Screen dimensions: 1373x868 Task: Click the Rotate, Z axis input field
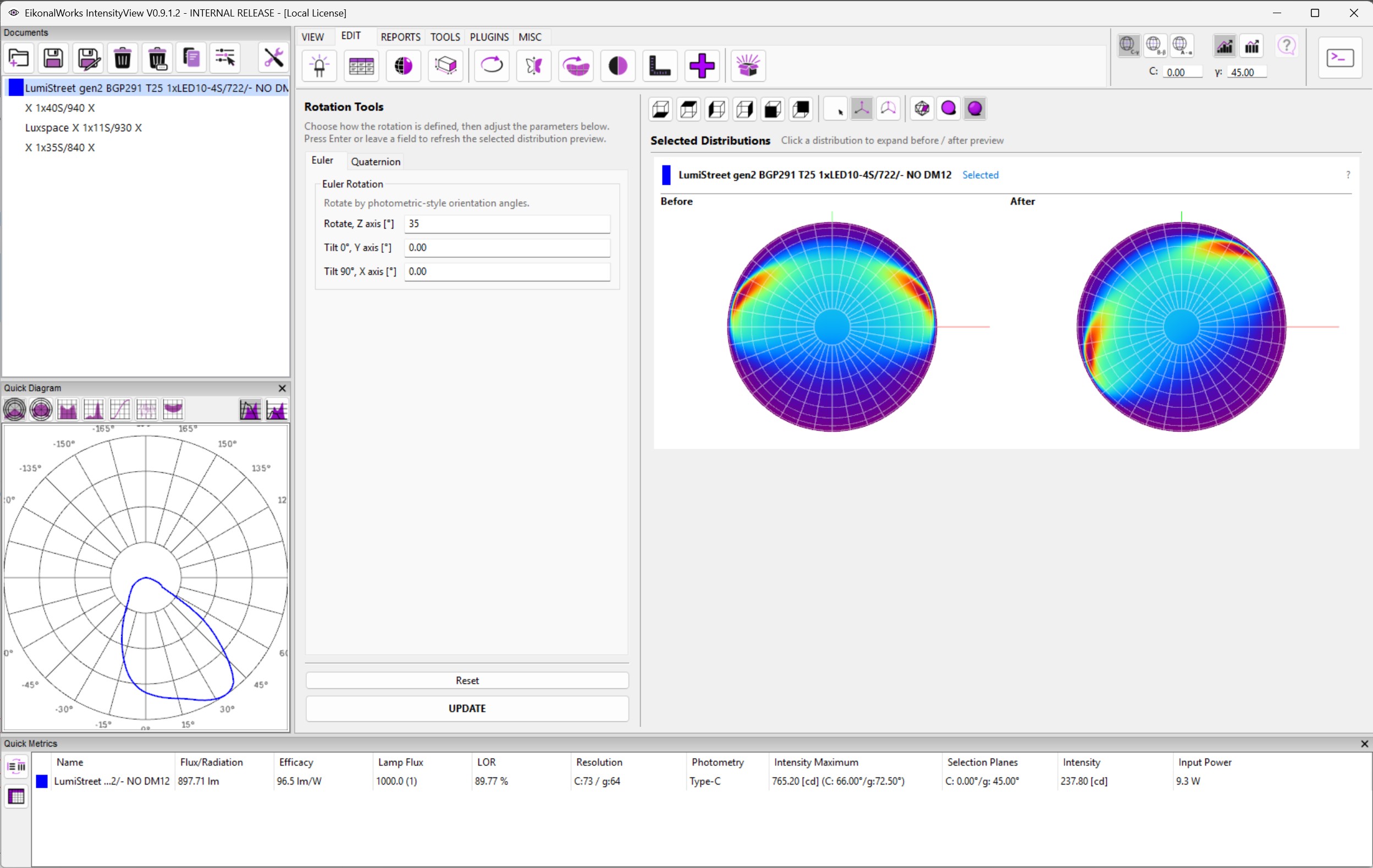508,224
